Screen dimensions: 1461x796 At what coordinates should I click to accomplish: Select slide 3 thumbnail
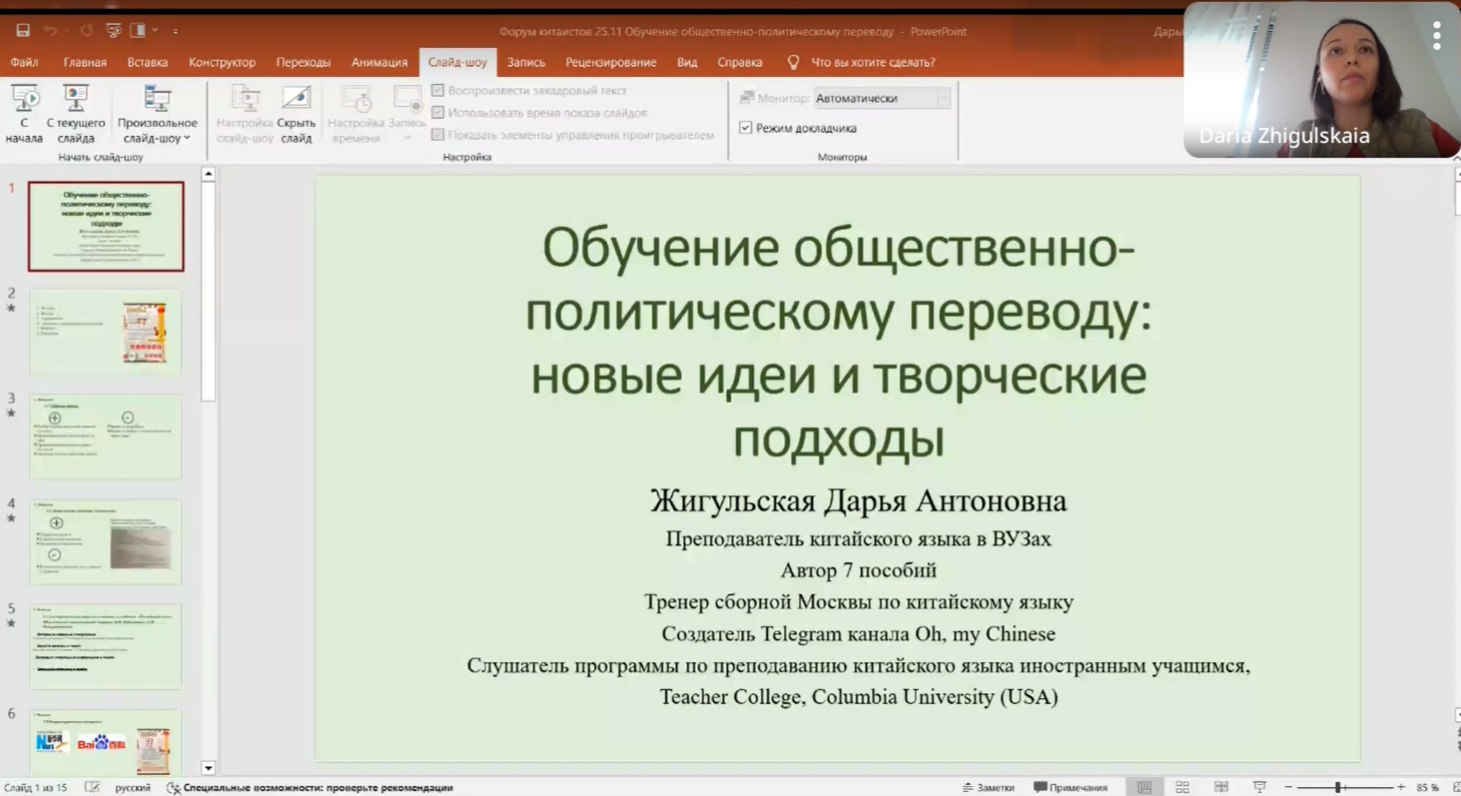106,437
